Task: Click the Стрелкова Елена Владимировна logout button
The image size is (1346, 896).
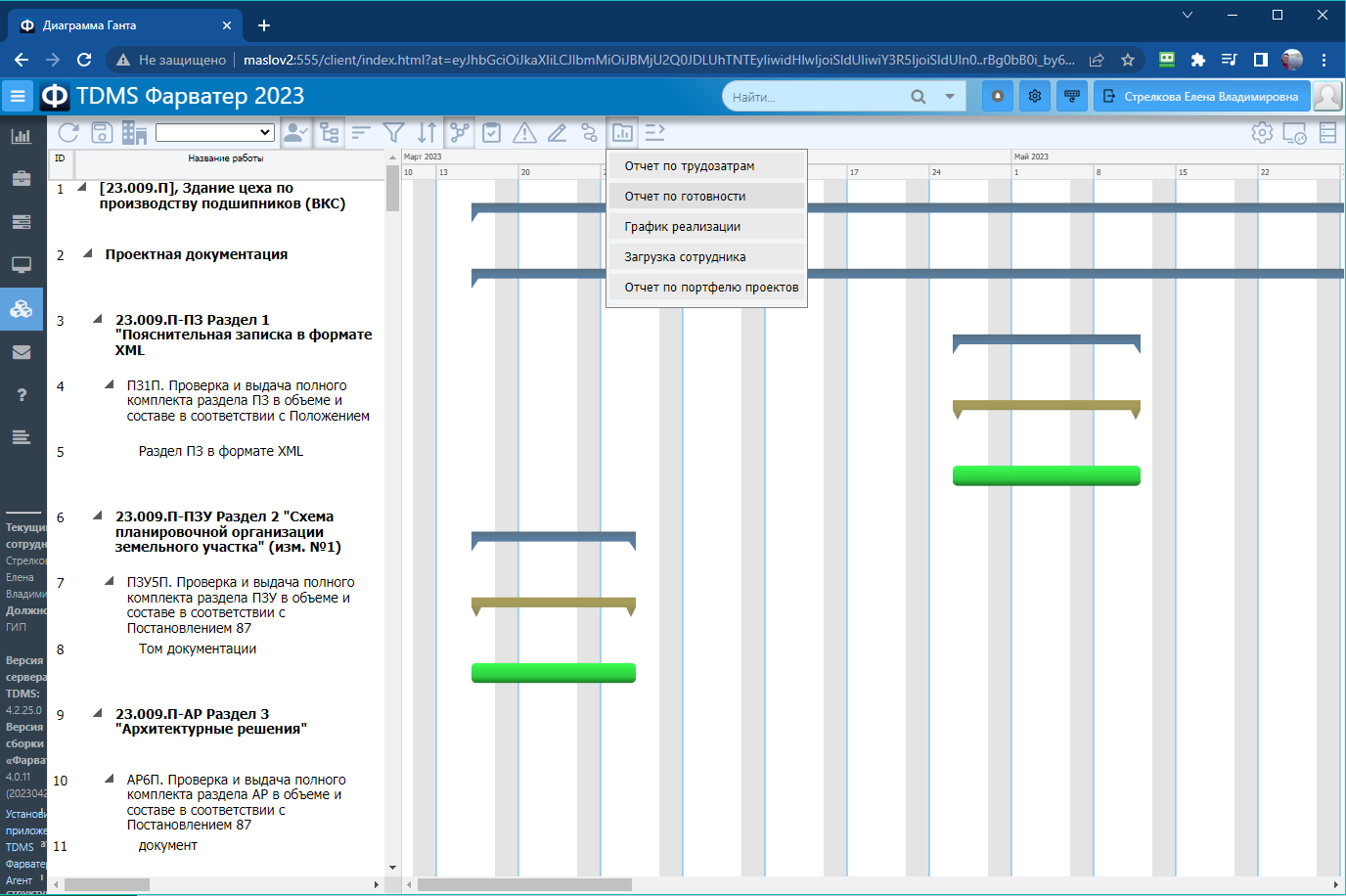Action: coord(1202,96)
